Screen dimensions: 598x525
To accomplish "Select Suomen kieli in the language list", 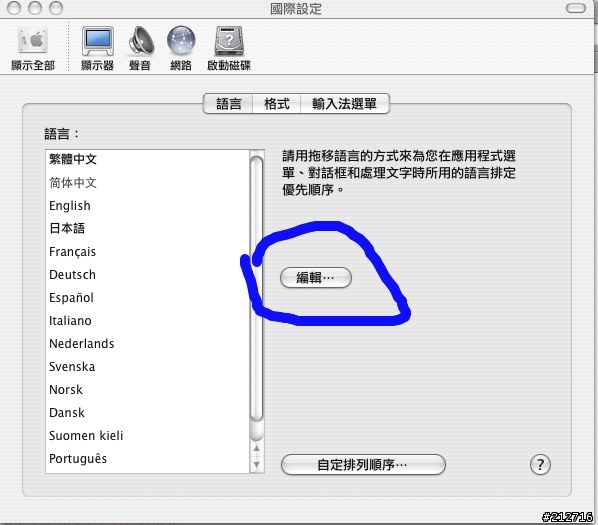I will coord(147,435).
